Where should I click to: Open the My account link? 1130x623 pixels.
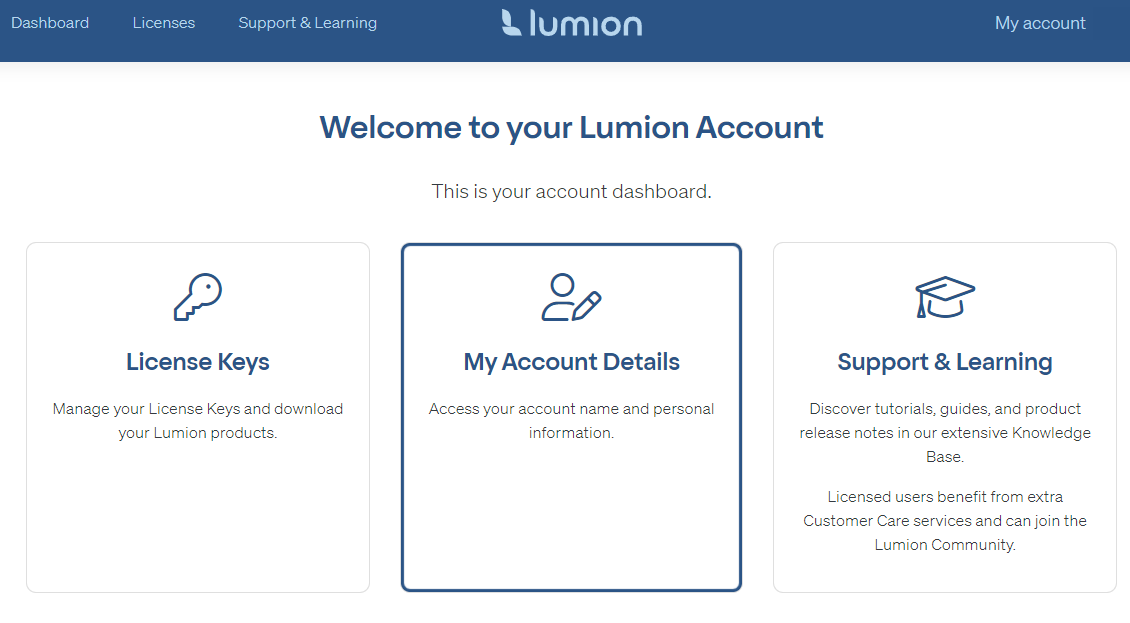(1040, 22)
